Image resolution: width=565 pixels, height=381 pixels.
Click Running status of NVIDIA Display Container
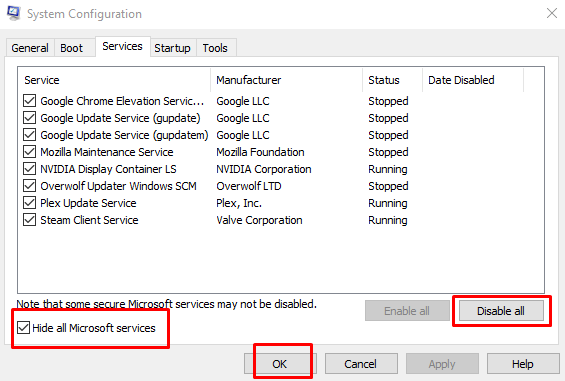coord(388,169)
